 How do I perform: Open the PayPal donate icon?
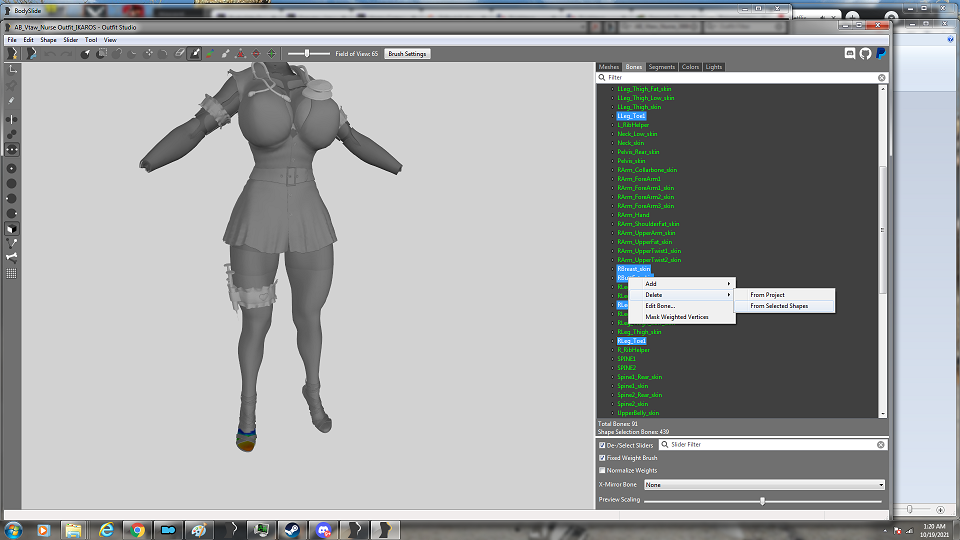(880, 54)
